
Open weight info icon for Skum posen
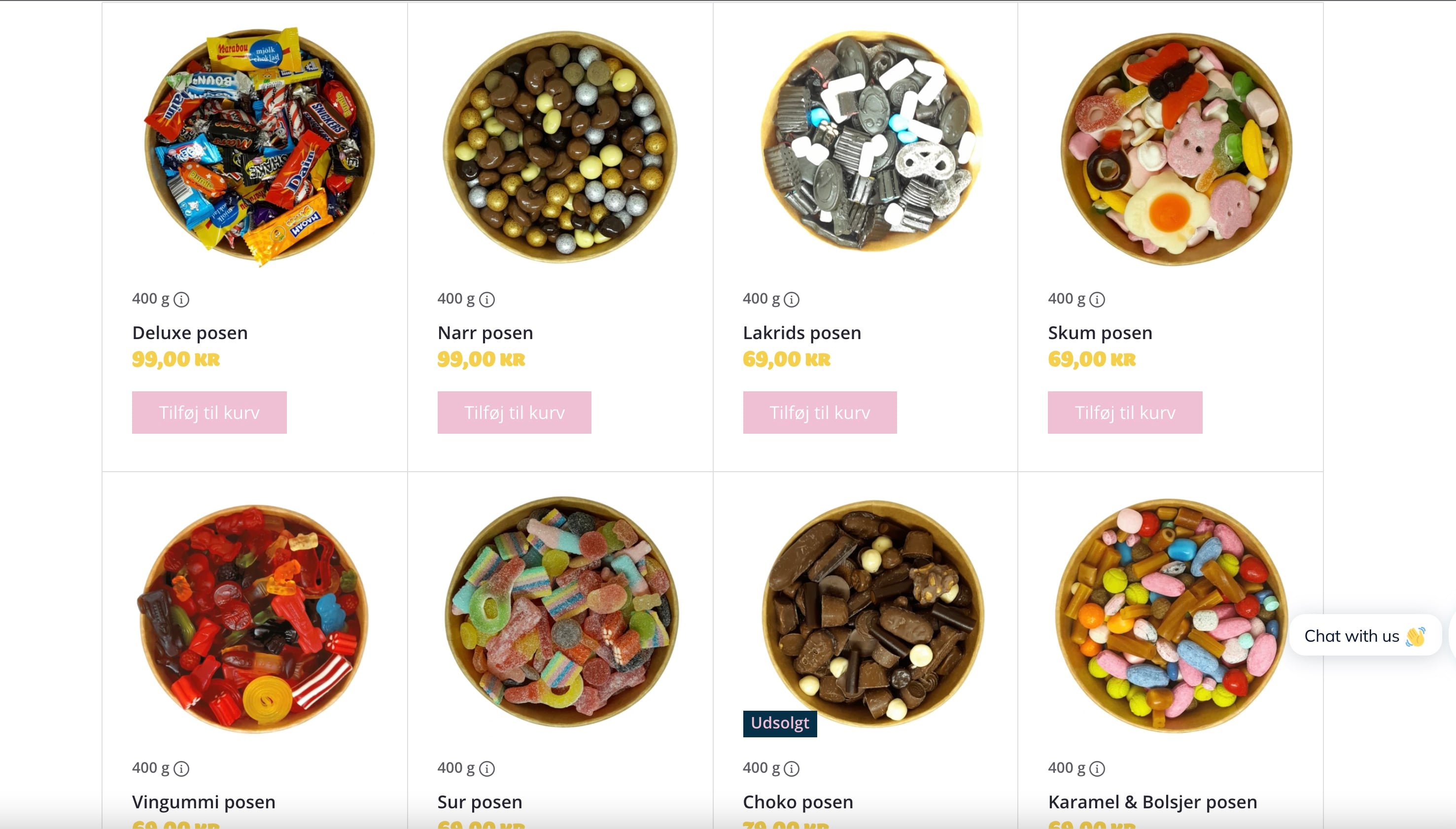point(1097,300)
